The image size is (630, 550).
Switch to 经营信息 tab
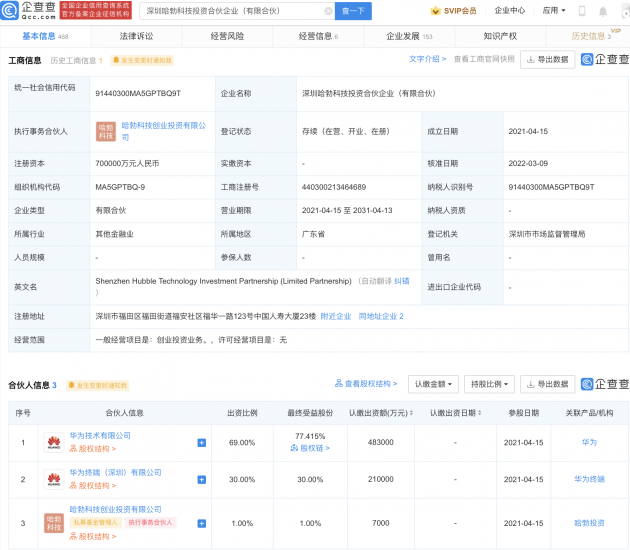point(318,36)
